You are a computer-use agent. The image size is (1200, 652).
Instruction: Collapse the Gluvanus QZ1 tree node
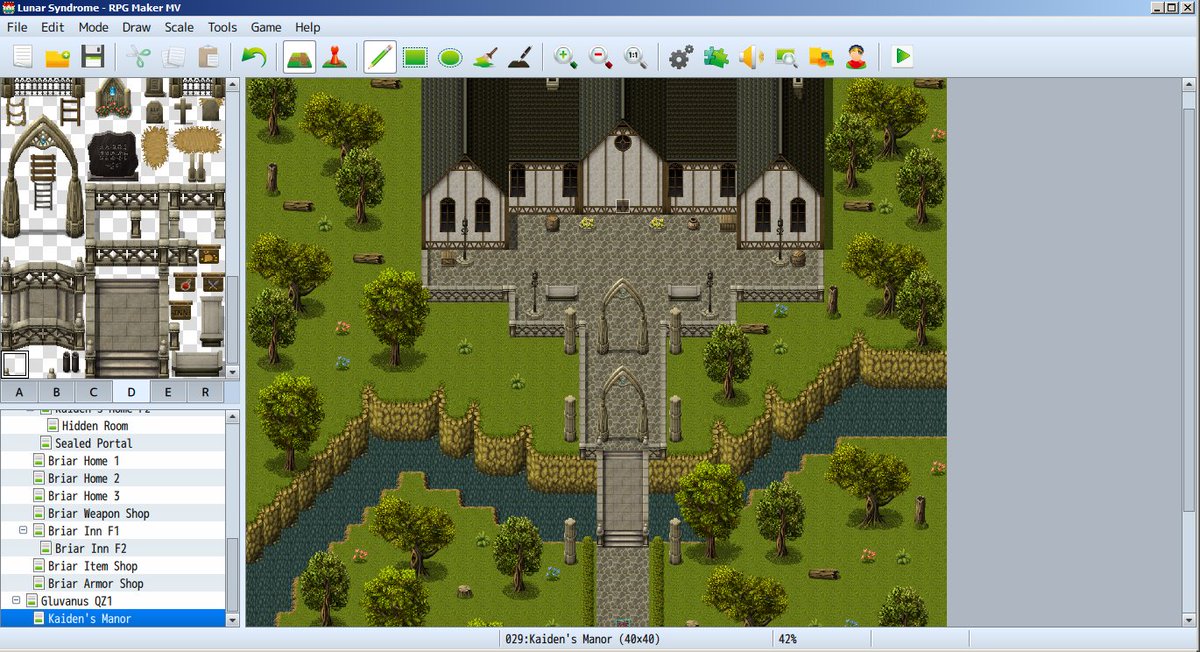pyautogui.click(x=16, y=601)
